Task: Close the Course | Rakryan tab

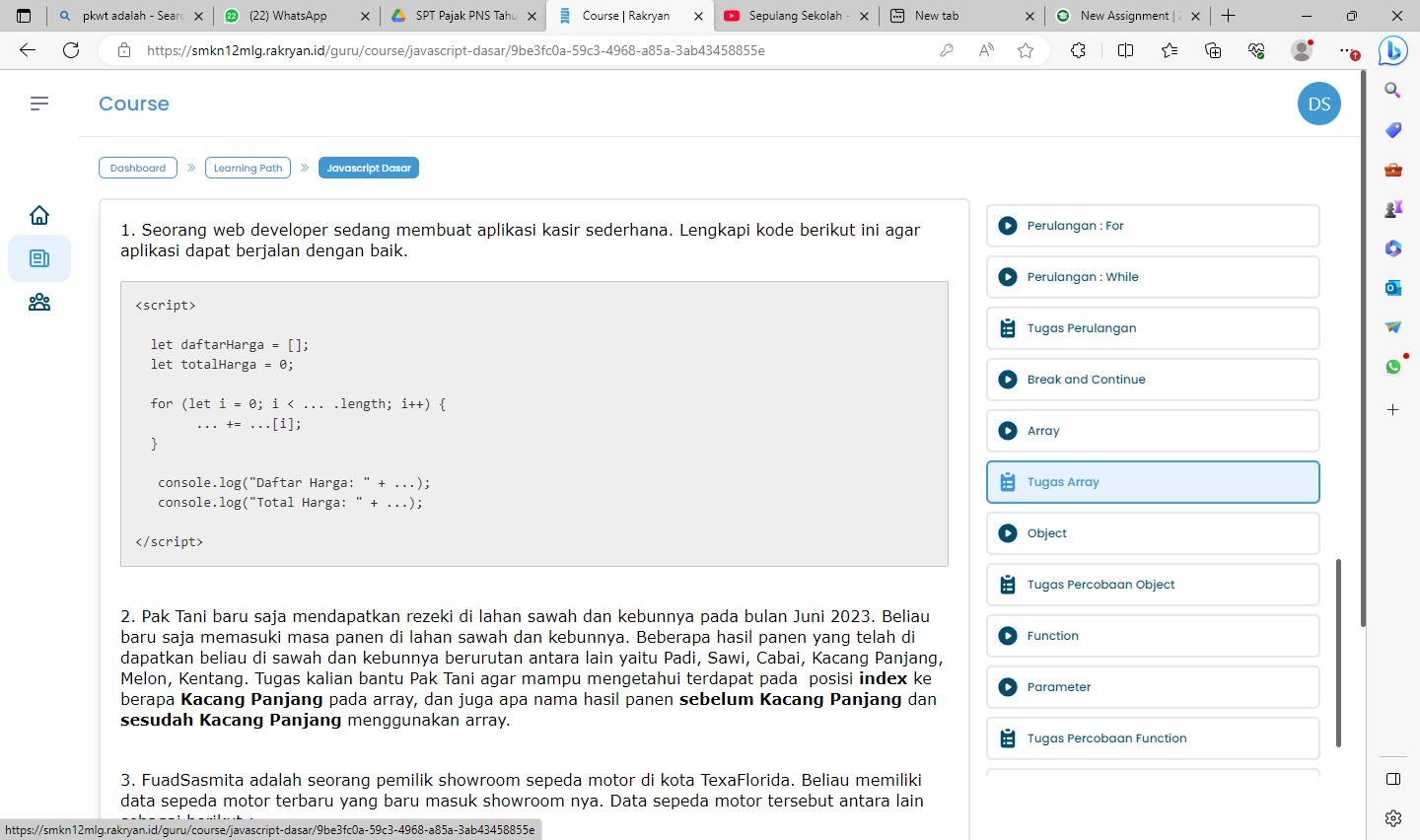Action: 698,16
